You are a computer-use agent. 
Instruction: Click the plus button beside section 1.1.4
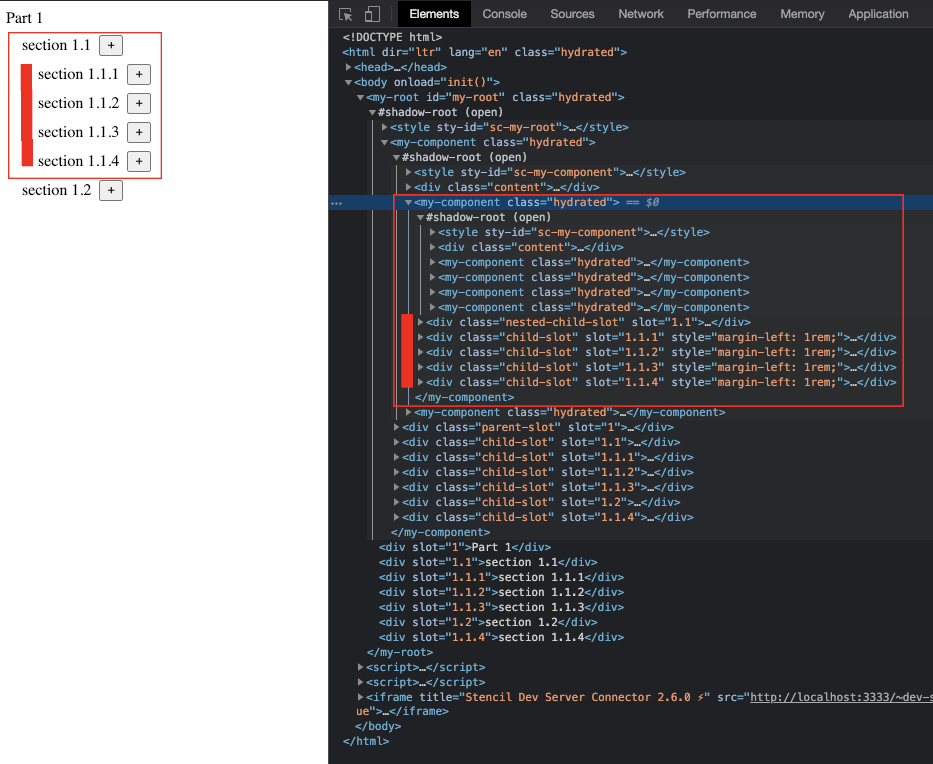click(x=139, y=161)
